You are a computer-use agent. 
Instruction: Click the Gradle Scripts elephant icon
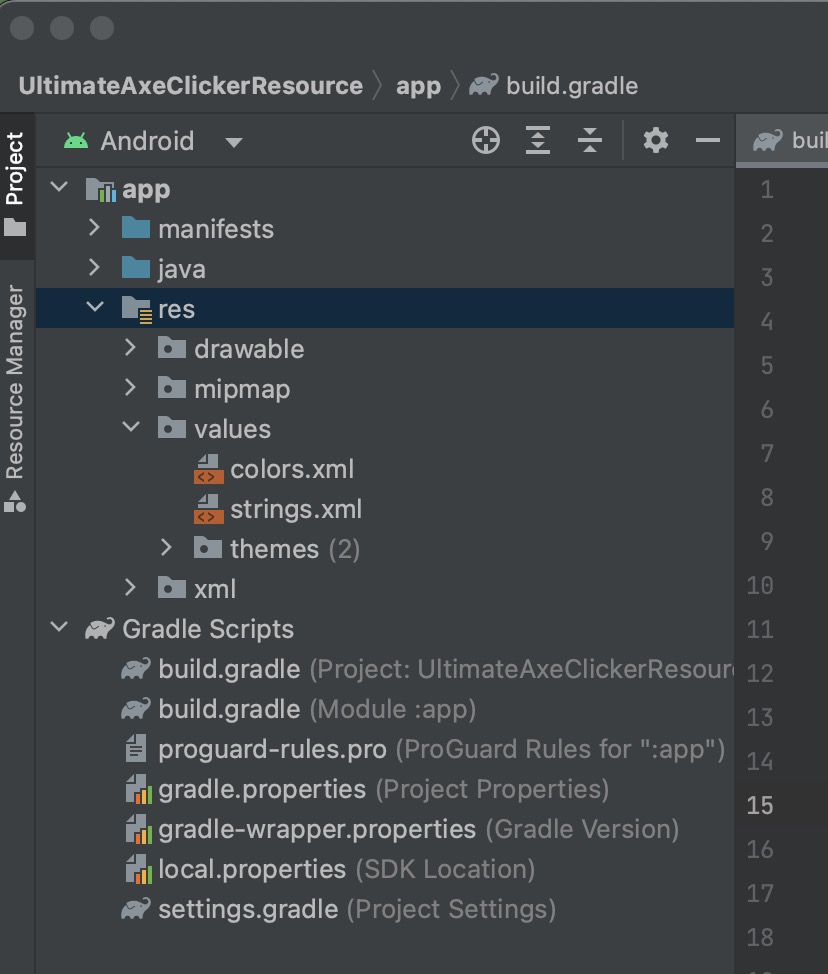click(100, 629)
